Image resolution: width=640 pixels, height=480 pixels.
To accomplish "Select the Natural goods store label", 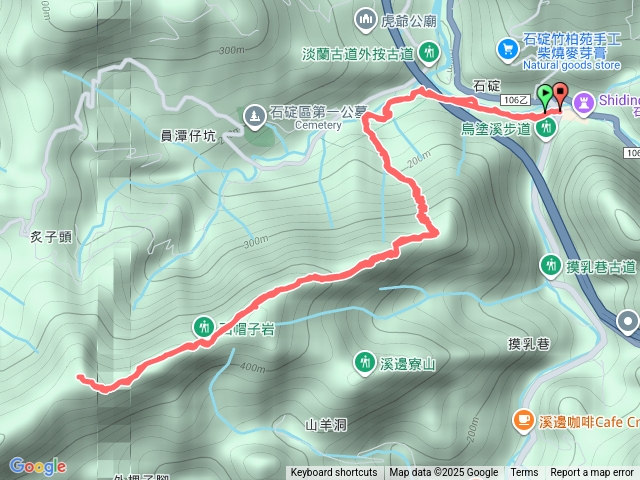I will point(571,65).
